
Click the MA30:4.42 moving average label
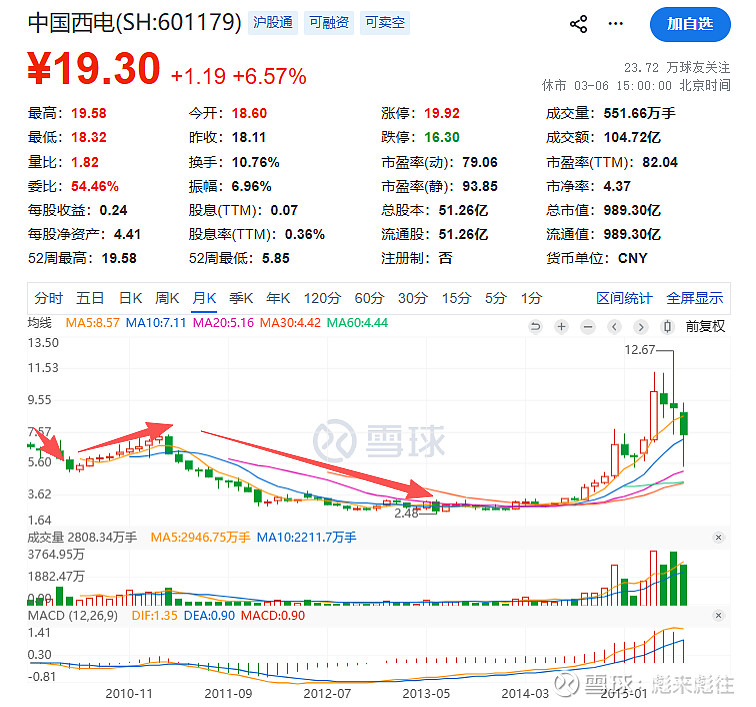coord(290,323)
